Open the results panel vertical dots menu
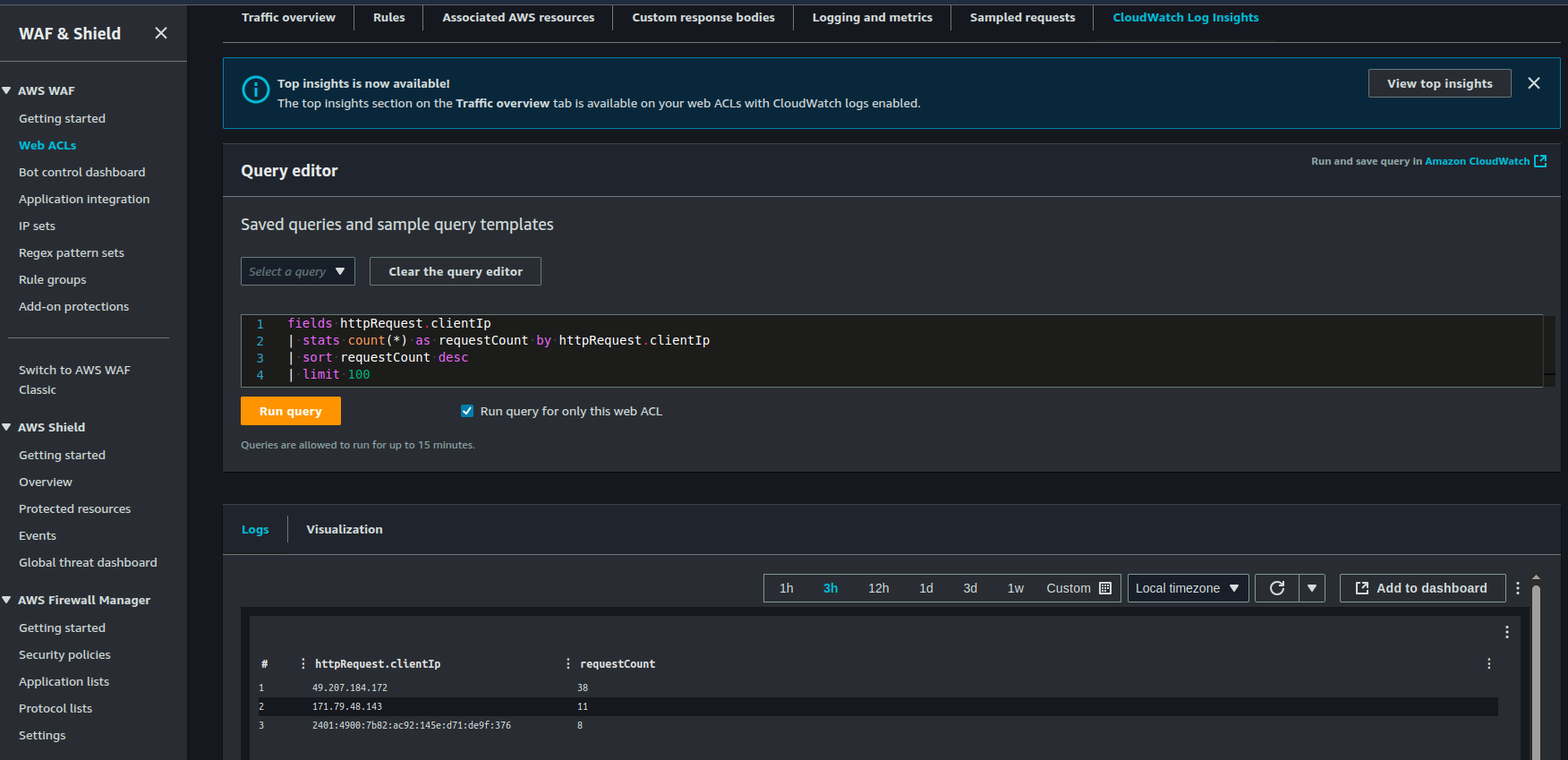The width and height of the screenshot is (1568, 760). coord(1507,632)
